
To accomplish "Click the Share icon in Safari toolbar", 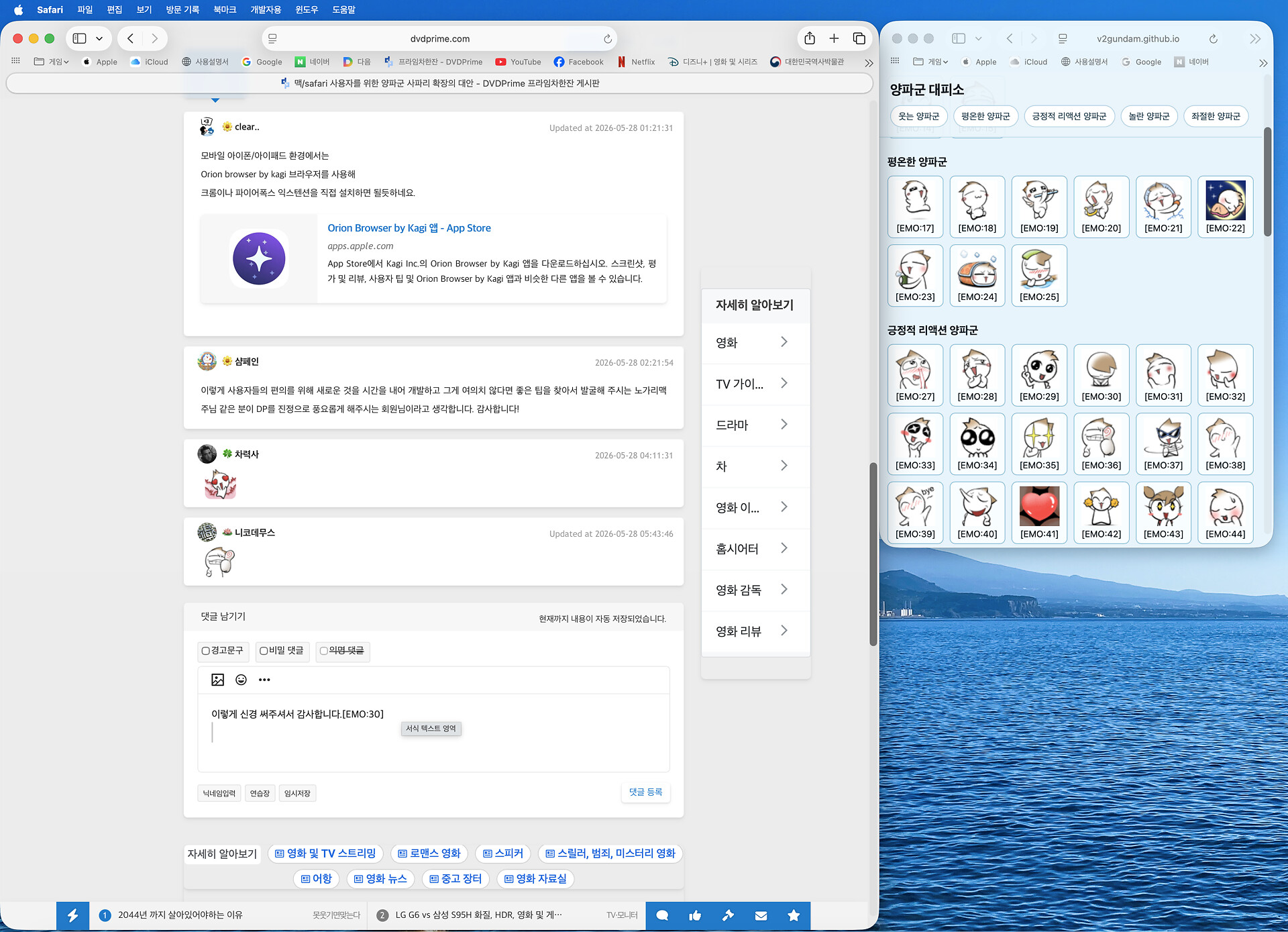I will [x=810, y=38].
